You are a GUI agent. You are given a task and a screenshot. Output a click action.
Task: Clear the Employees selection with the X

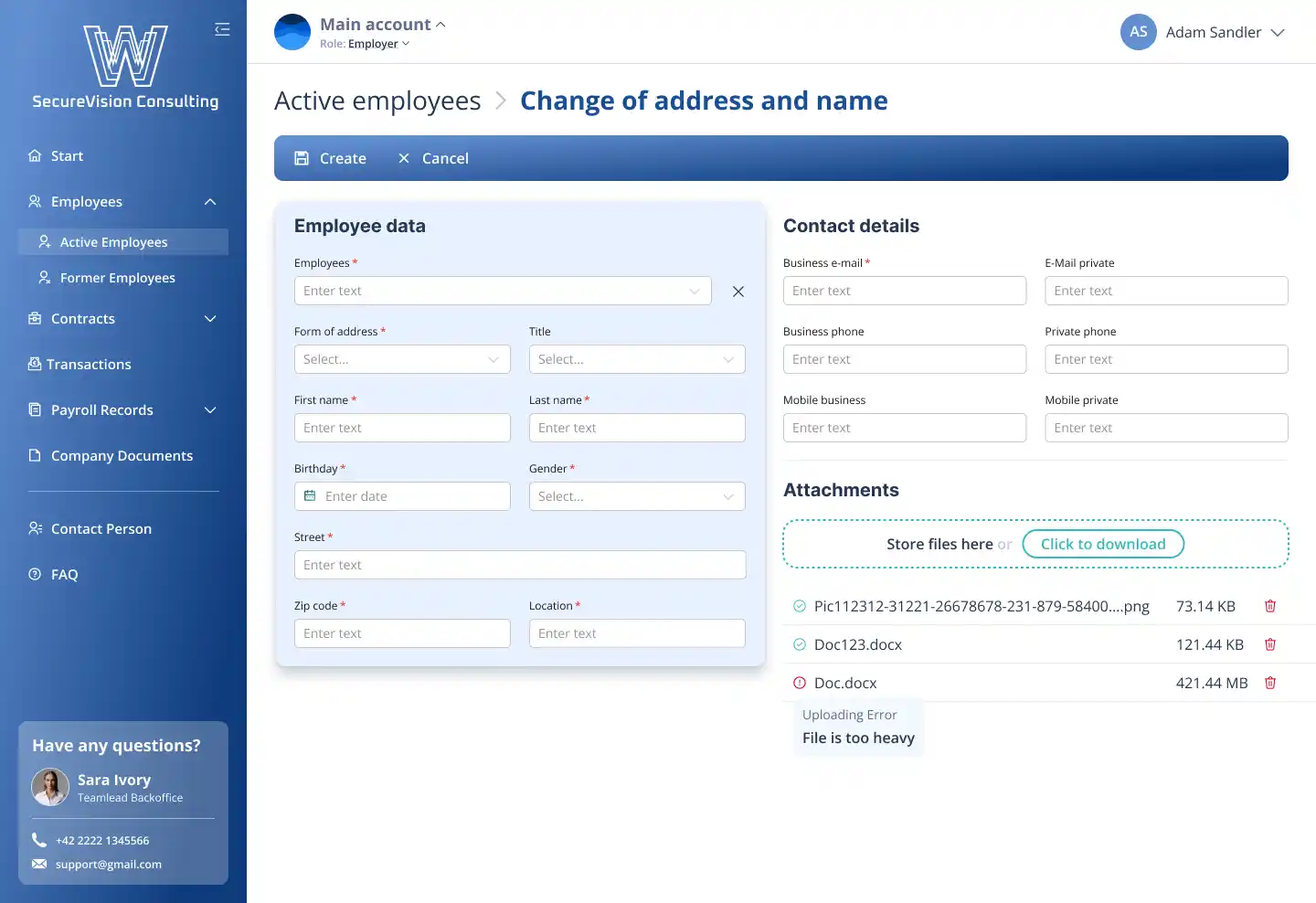(738, 291)
